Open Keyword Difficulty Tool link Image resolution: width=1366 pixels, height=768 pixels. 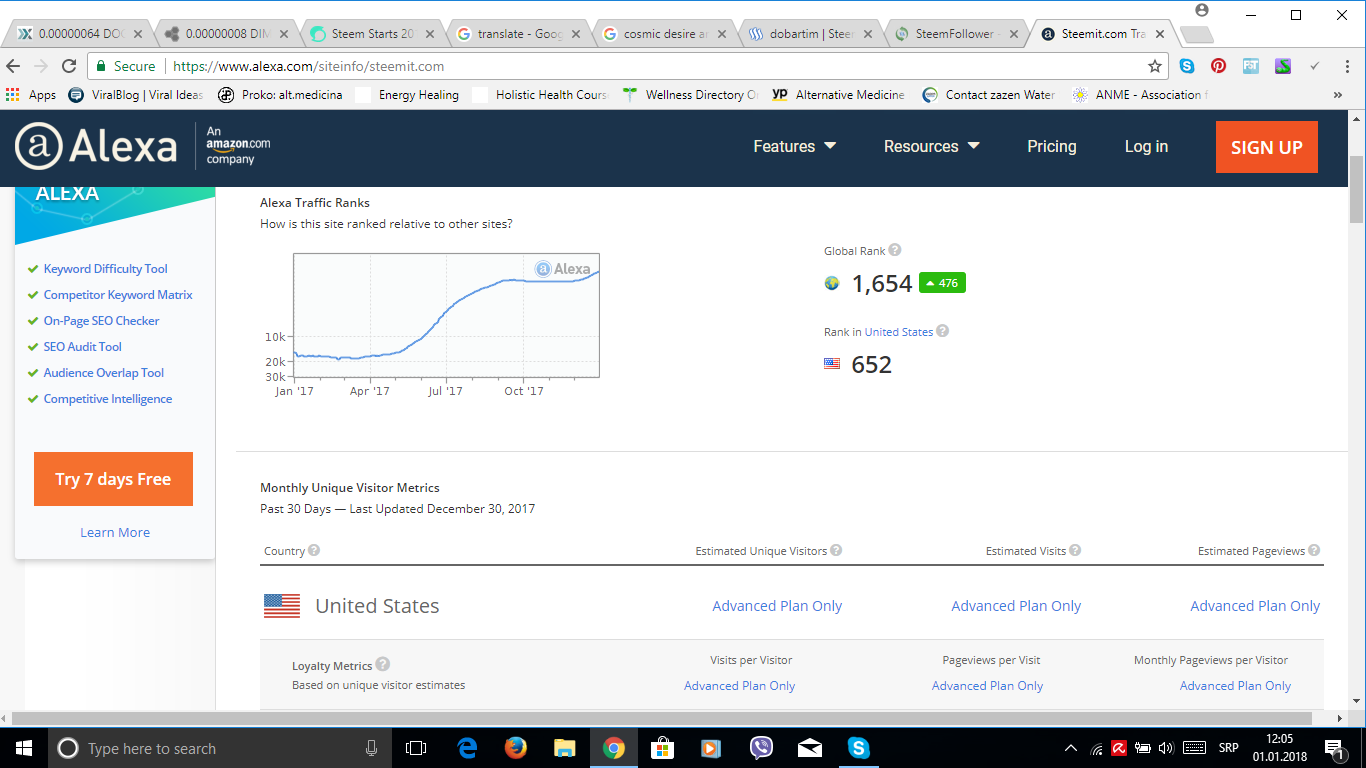click(x=105, y=269)
